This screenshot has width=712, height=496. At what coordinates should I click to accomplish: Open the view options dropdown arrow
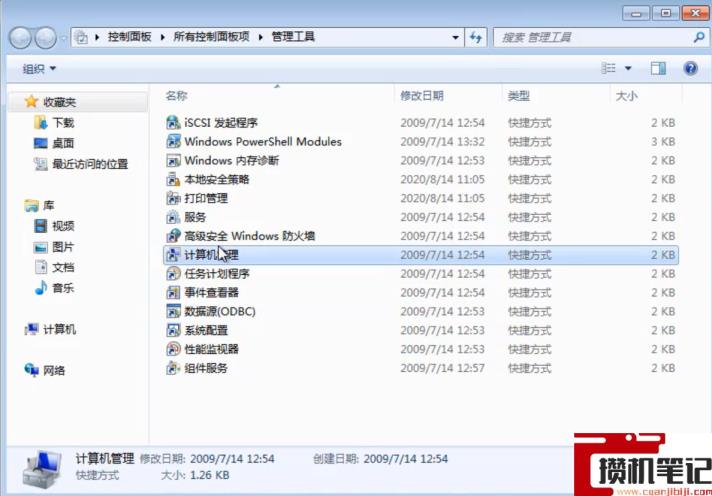tap(628, 69)
